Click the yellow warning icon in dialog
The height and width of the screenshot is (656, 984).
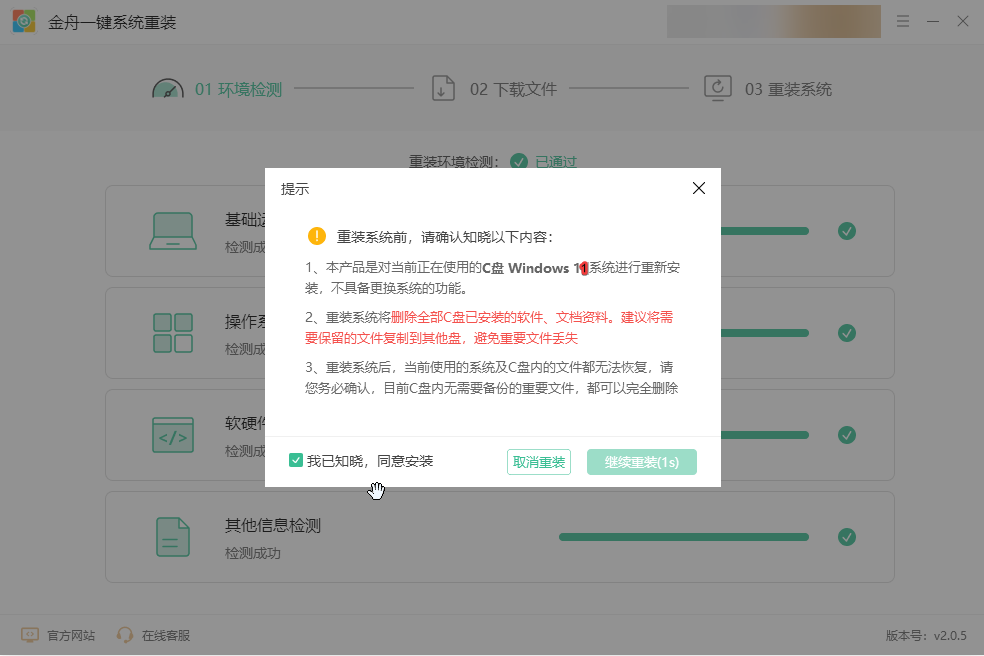[317, 236]
